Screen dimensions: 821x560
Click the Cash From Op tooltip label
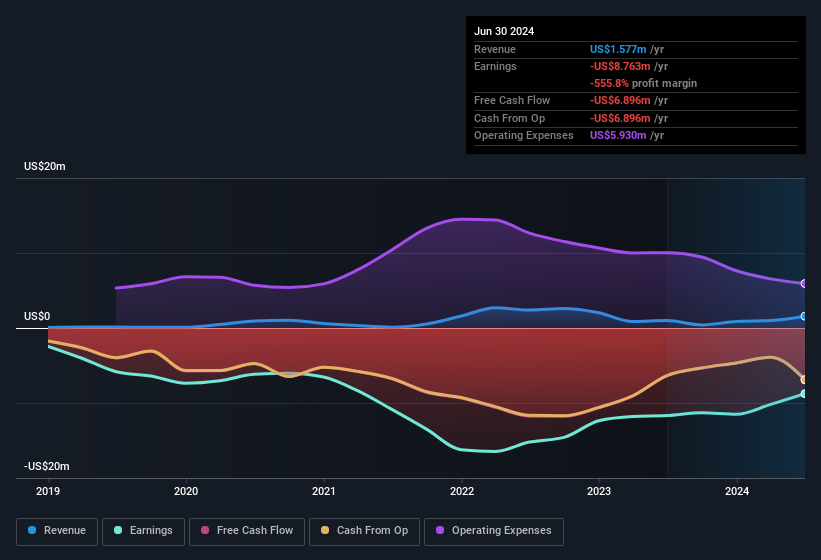click(509, 118)
